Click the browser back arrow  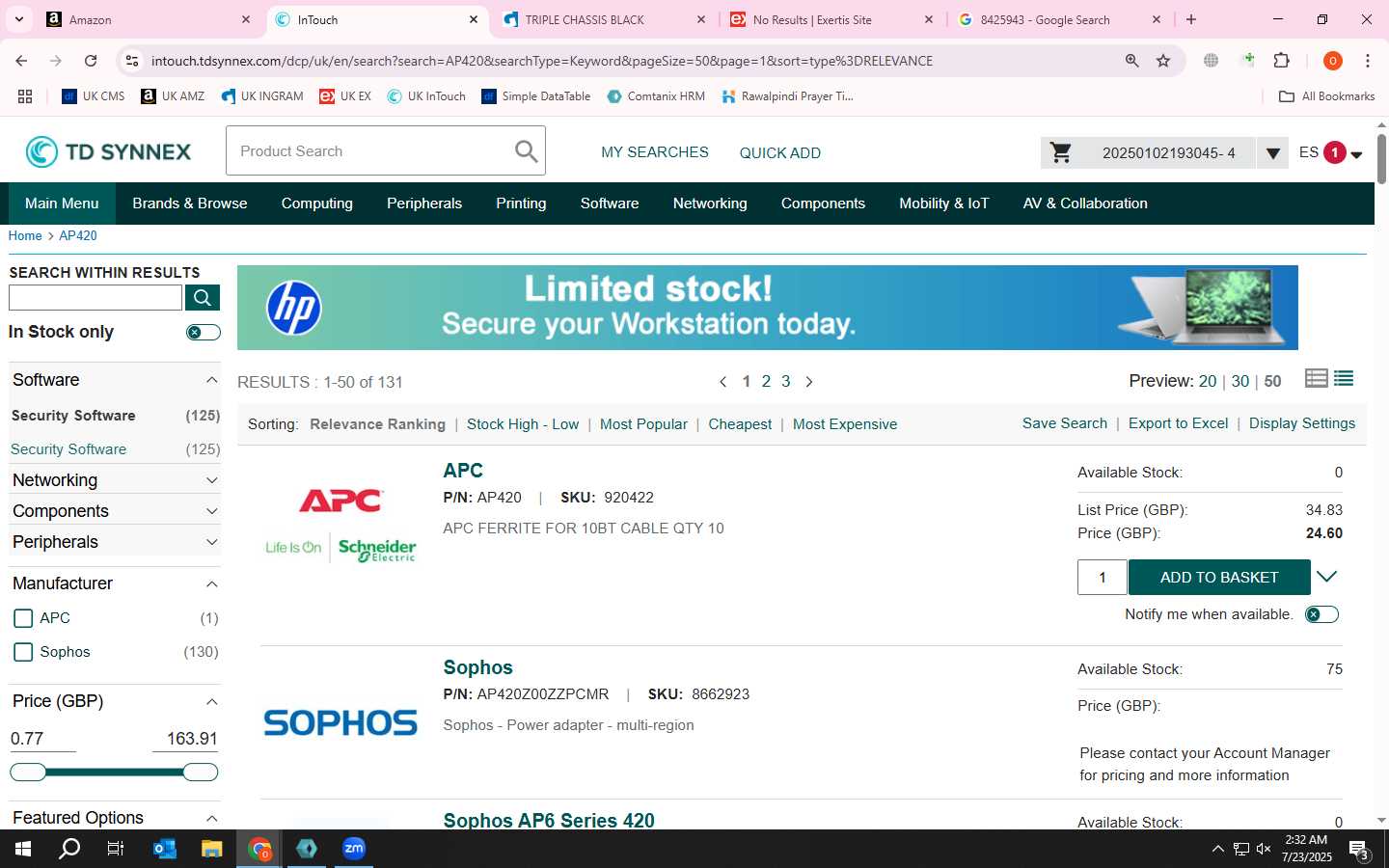21,61
